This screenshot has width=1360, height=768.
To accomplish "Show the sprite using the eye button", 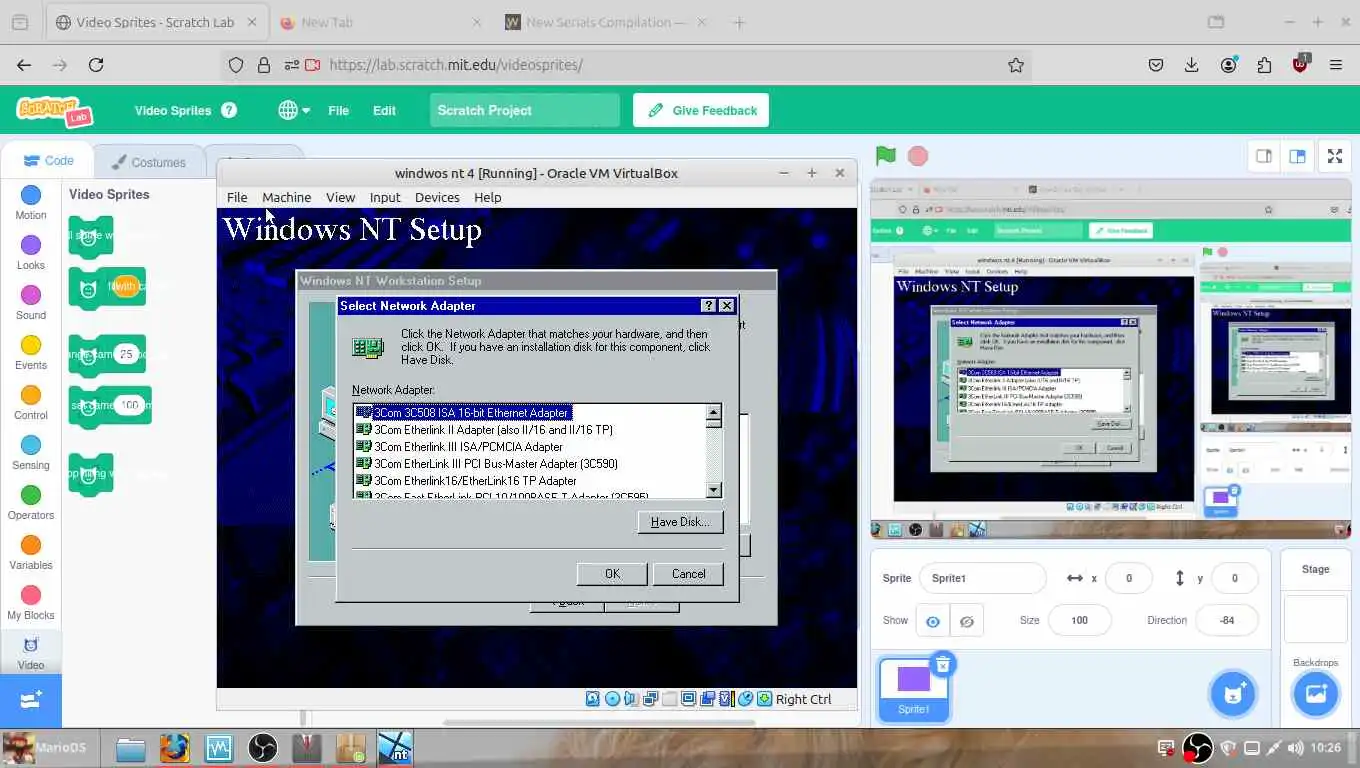I will tap(932, 621).
